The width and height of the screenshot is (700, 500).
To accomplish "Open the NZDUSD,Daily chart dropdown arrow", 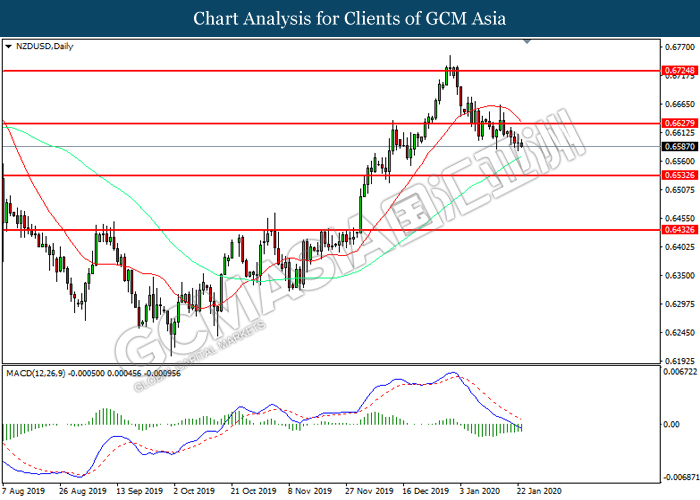I will 8,46.
